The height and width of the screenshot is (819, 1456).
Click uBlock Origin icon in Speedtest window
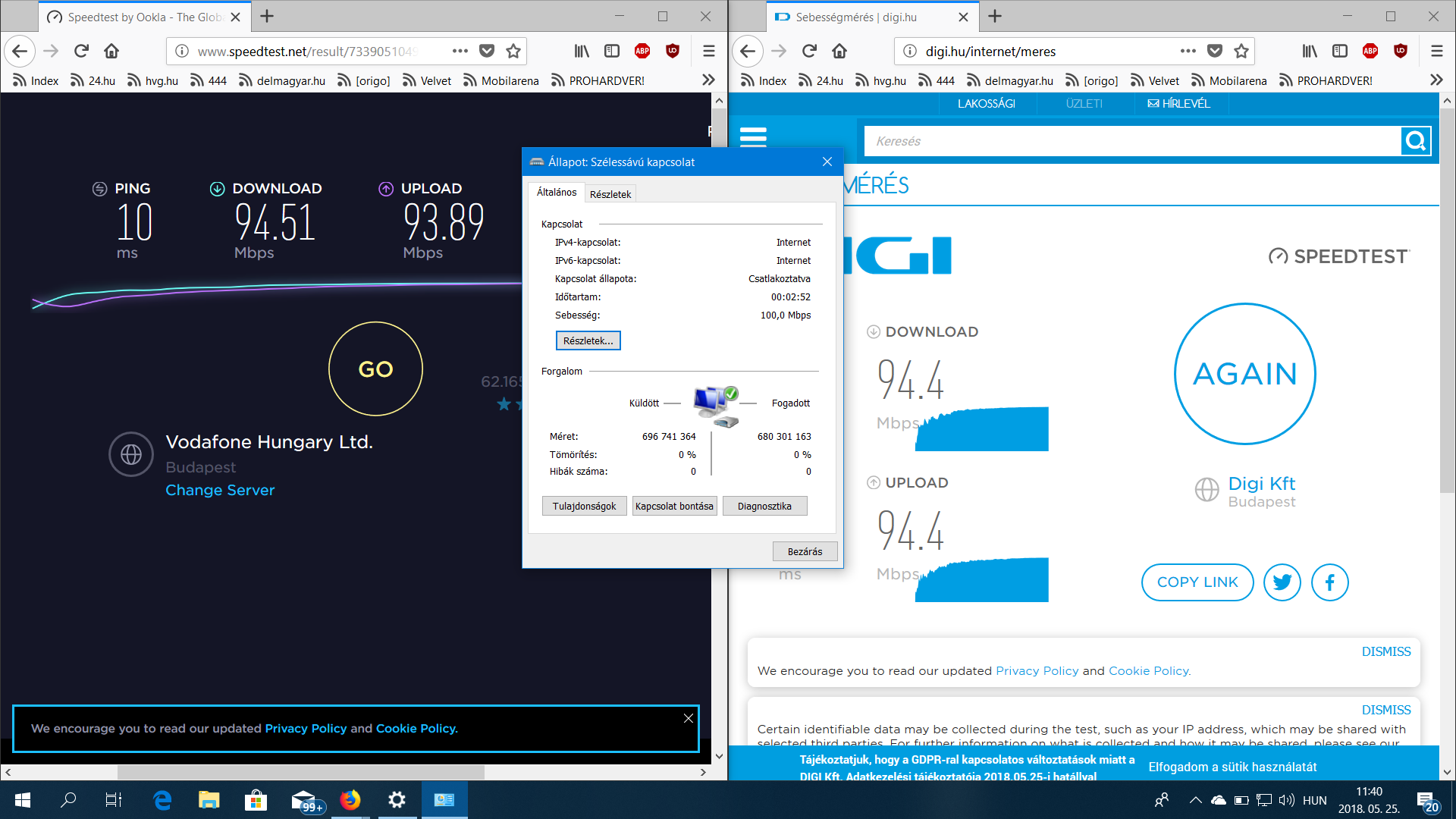pos(673,51)
